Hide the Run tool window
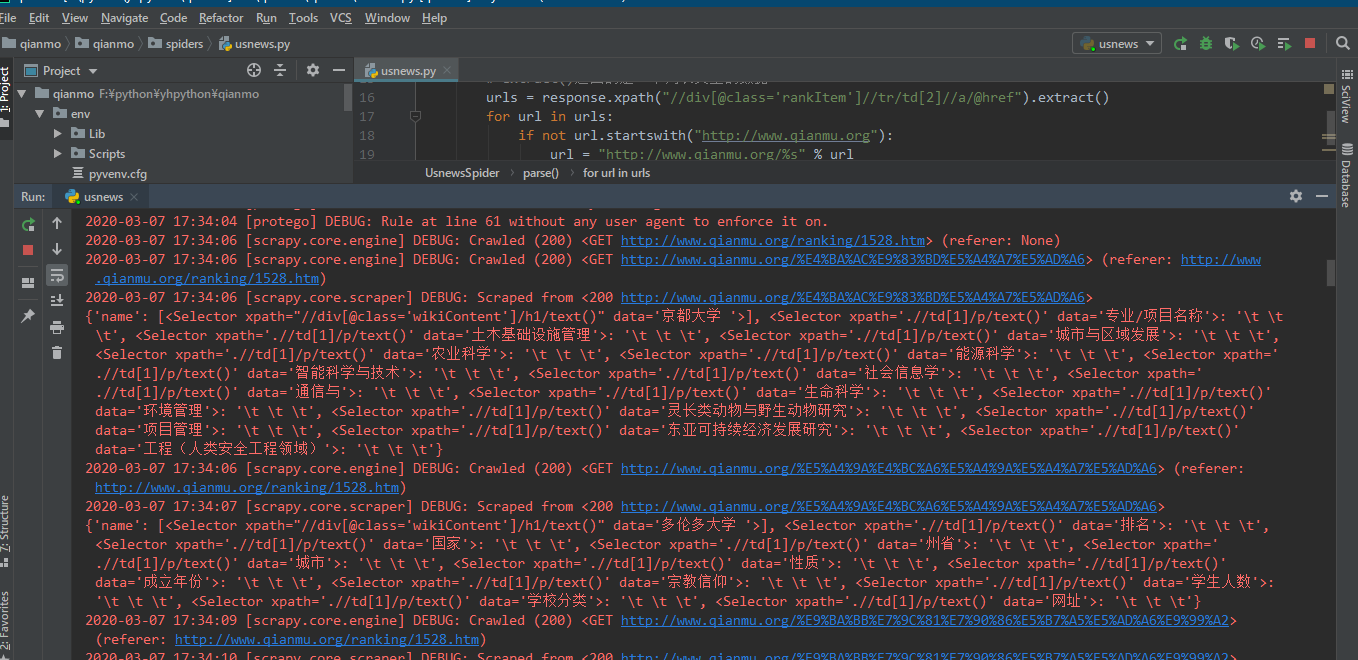 (1321, 197)
